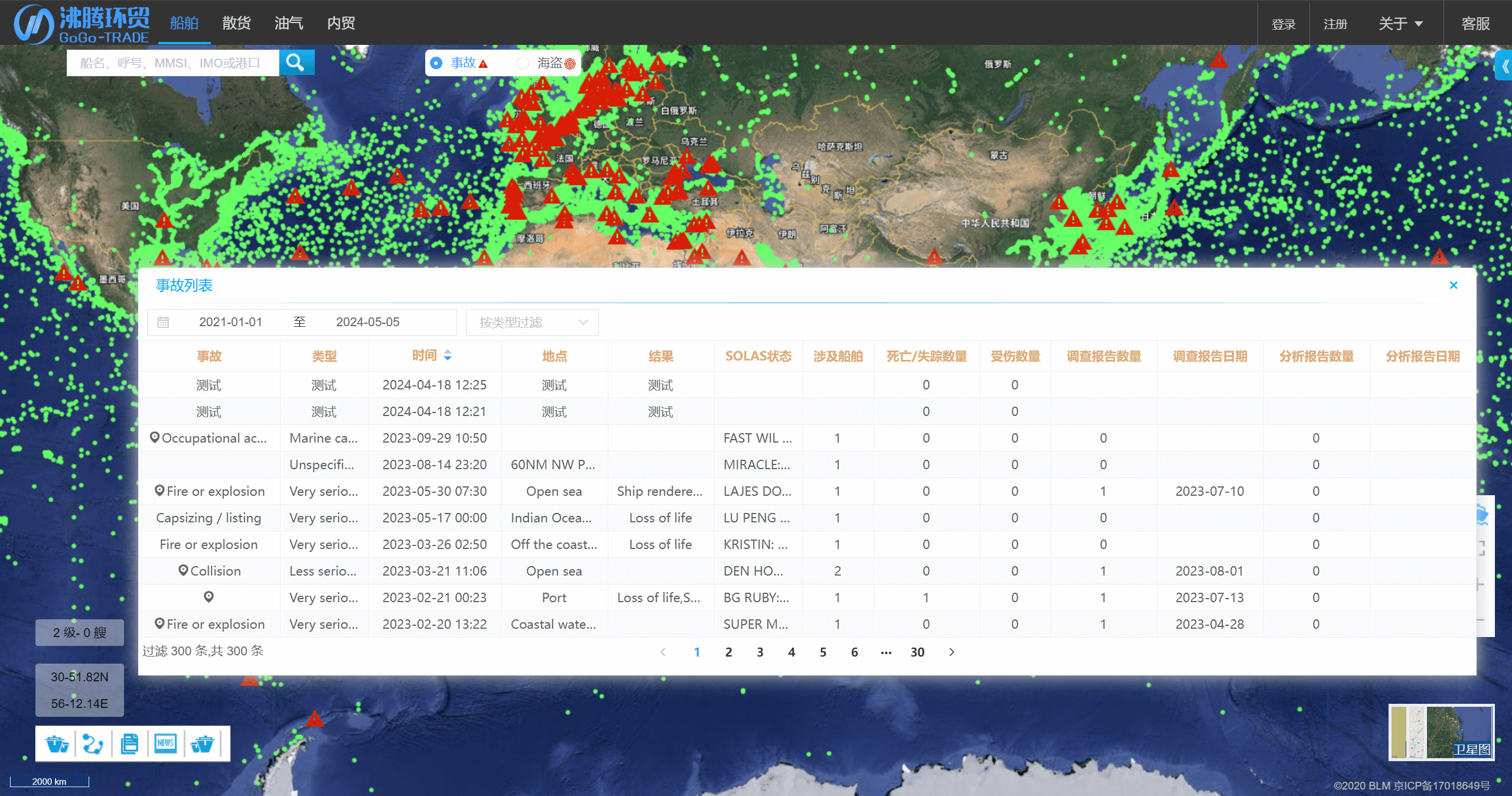1512x796 pixels.
Task: Click the calendar icon in the date range
Action: point(163,322)
